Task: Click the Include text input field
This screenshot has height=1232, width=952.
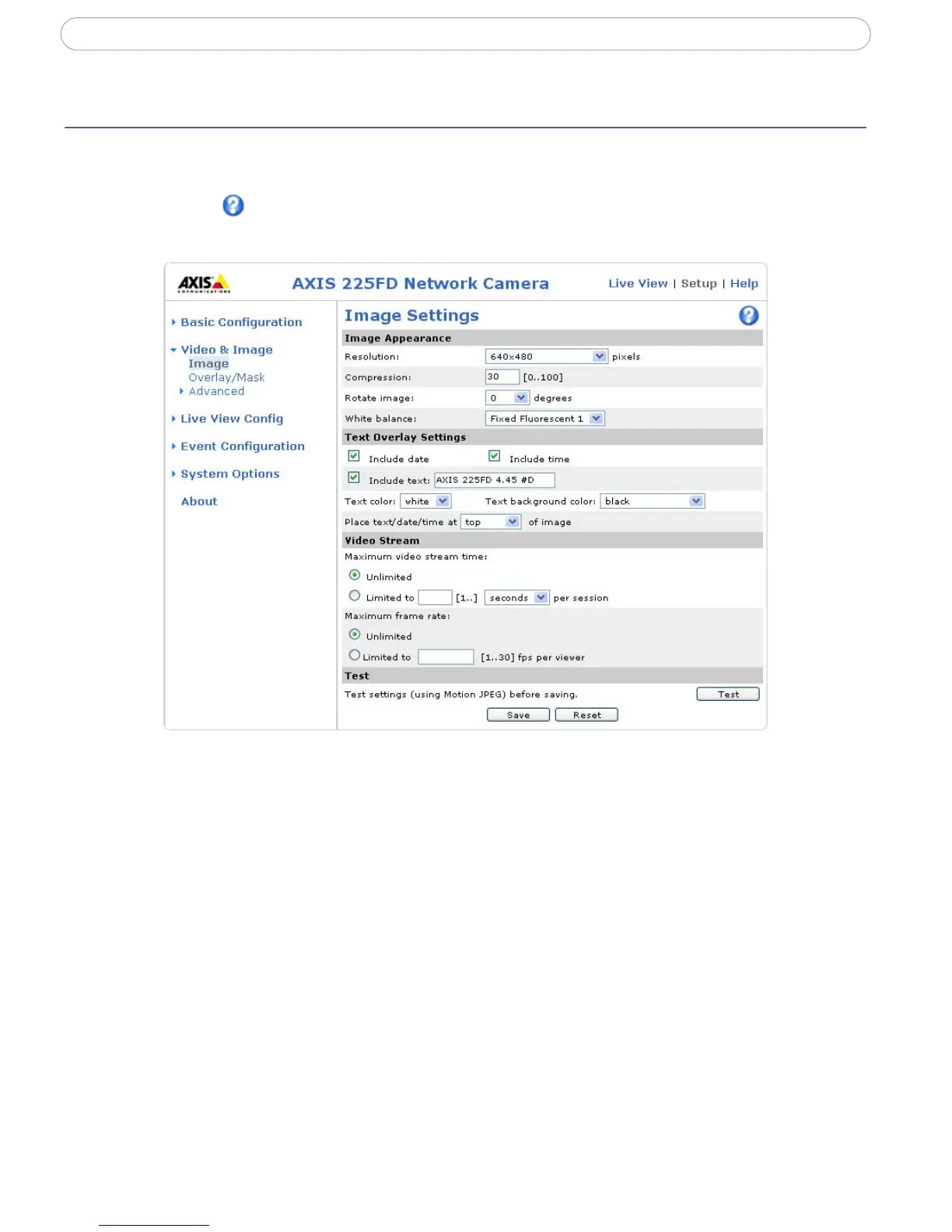Action: pyautogui.click(x=495, y=480)
